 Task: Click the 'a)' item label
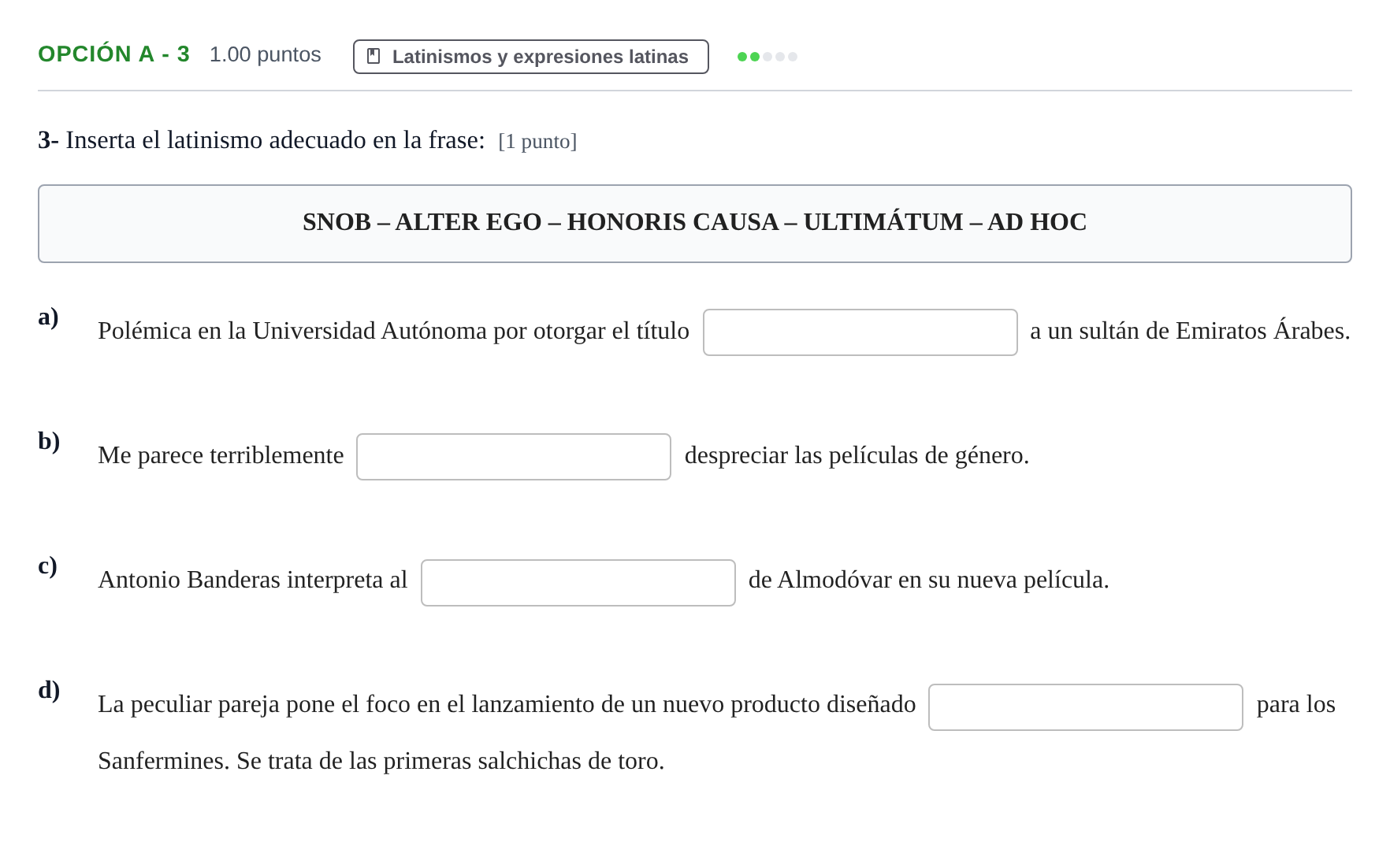(x=48, y=317)
